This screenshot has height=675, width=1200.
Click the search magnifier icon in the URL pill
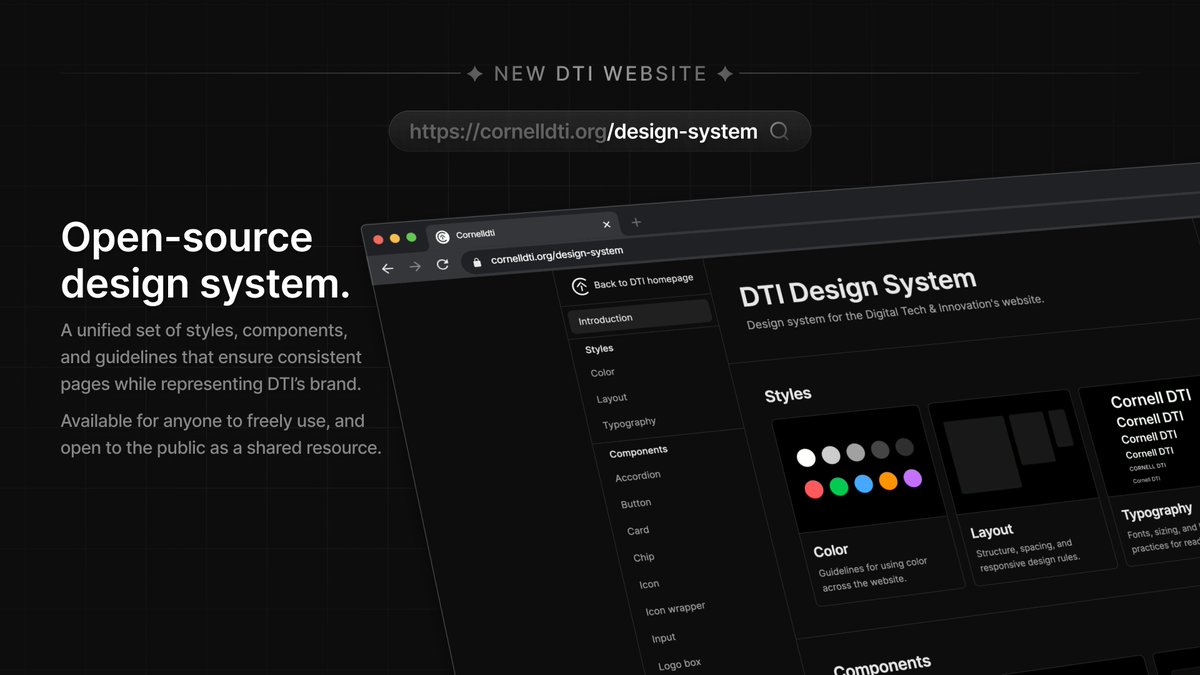(779, 131)
